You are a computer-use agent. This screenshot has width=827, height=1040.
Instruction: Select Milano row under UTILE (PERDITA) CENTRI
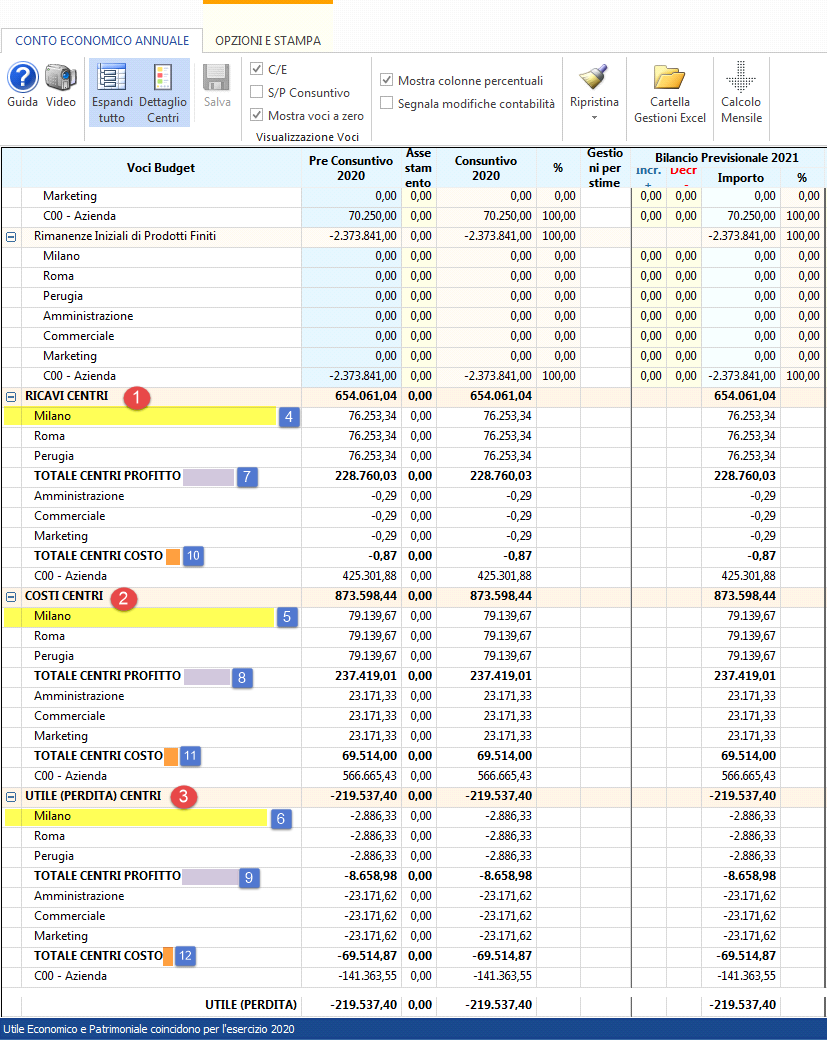pos(151,816)
